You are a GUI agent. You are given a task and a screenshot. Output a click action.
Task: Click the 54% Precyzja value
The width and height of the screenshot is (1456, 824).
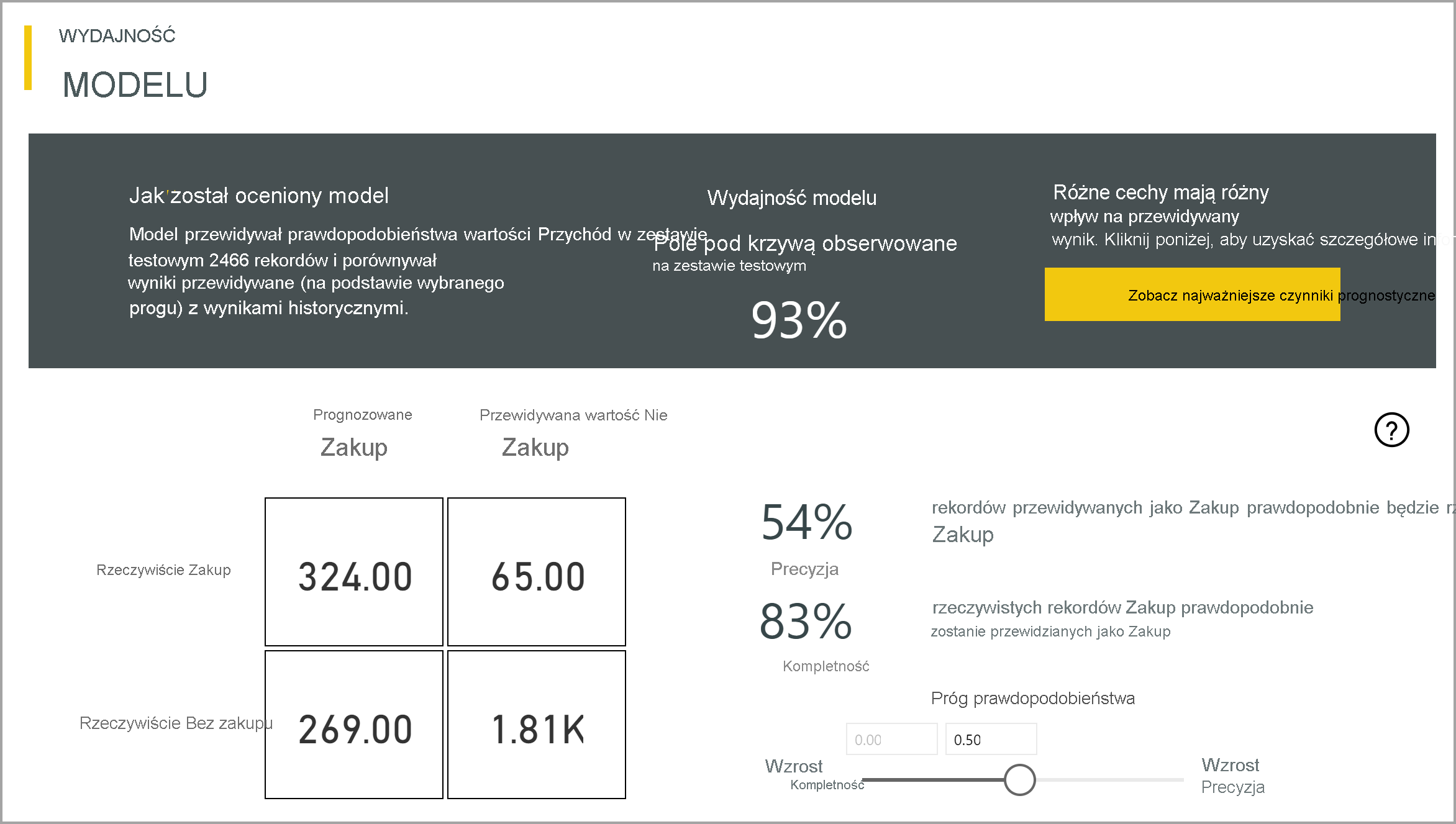pos(806,523)
